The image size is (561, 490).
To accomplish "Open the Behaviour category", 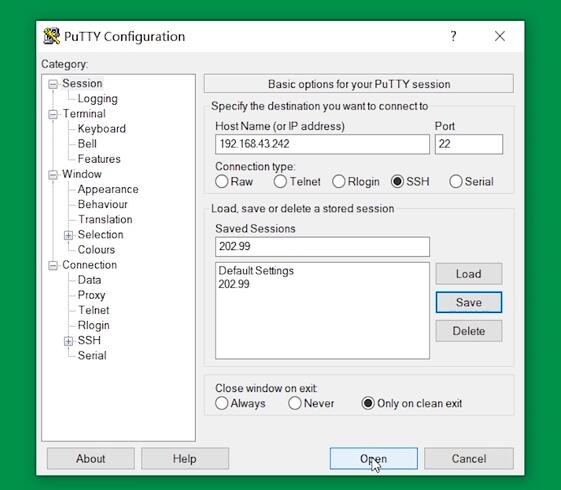I will [103, 204].
